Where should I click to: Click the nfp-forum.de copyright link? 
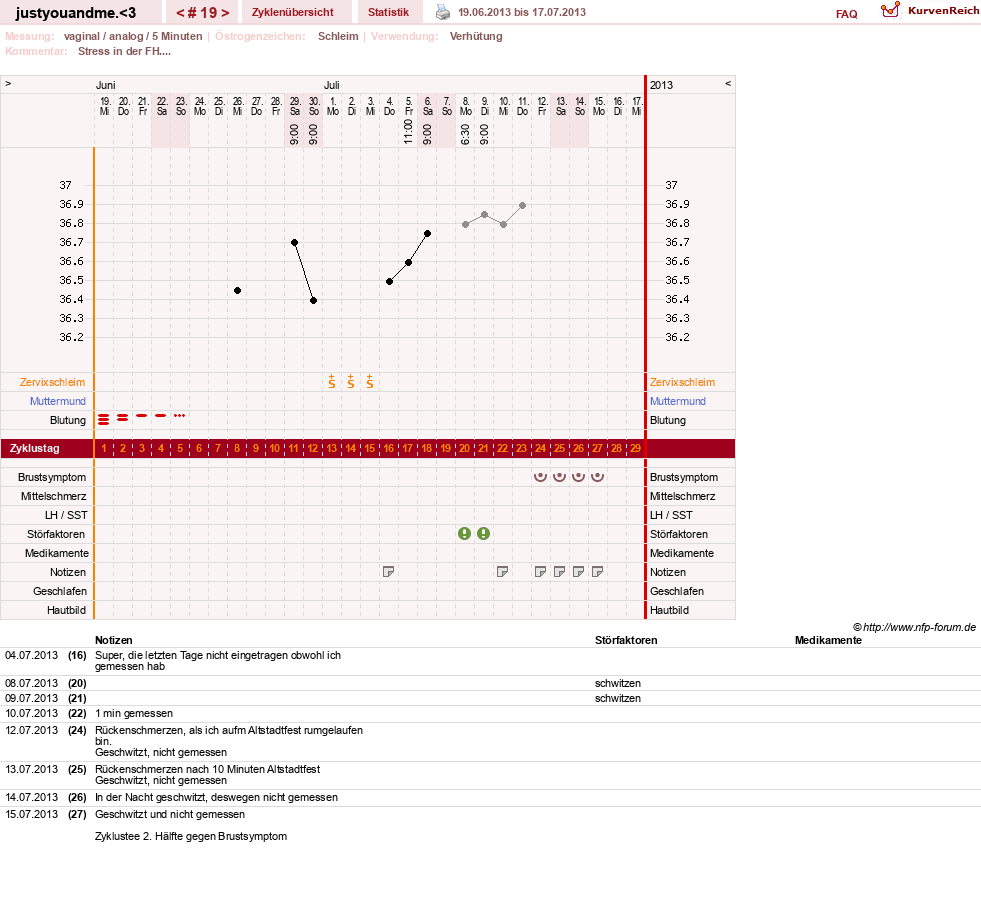914,627
